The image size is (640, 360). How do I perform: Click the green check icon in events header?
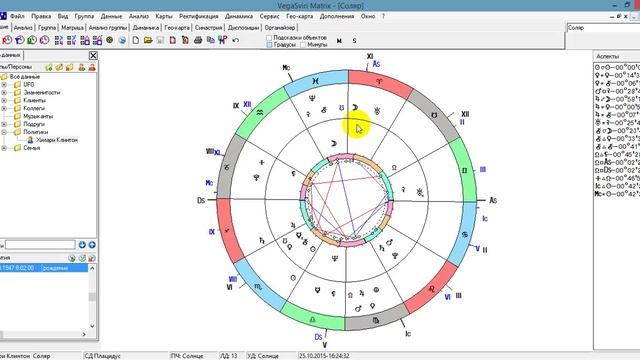(82, 258)
